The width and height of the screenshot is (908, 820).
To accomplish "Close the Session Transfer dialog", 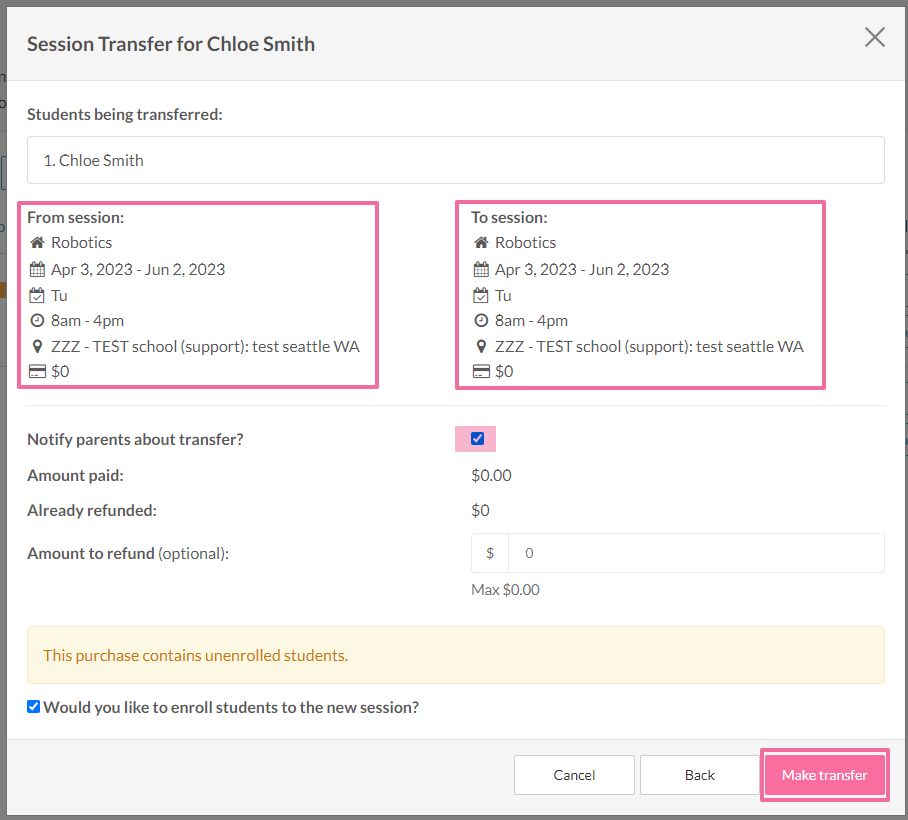I will 874,37.
